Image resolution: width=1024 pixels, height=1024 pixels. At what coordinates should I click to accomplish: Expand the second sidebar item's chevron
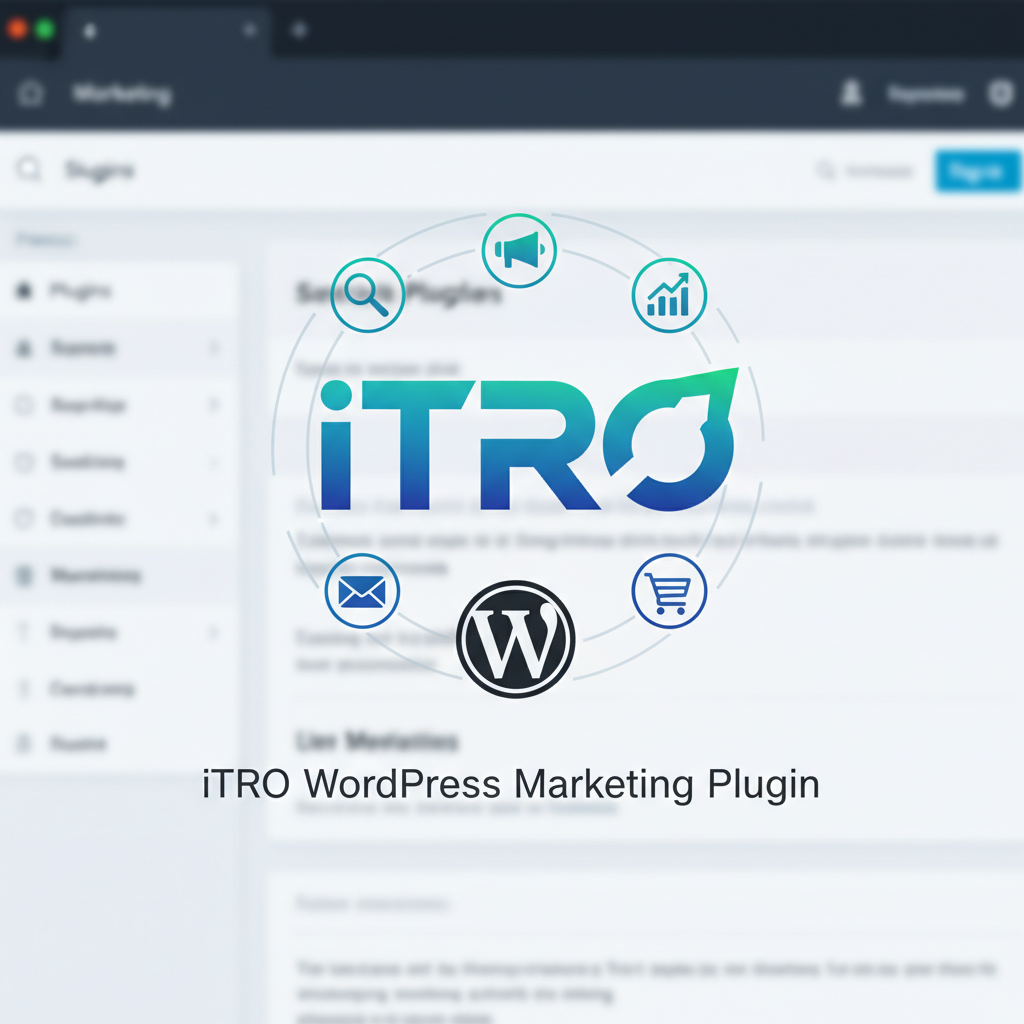214,347
